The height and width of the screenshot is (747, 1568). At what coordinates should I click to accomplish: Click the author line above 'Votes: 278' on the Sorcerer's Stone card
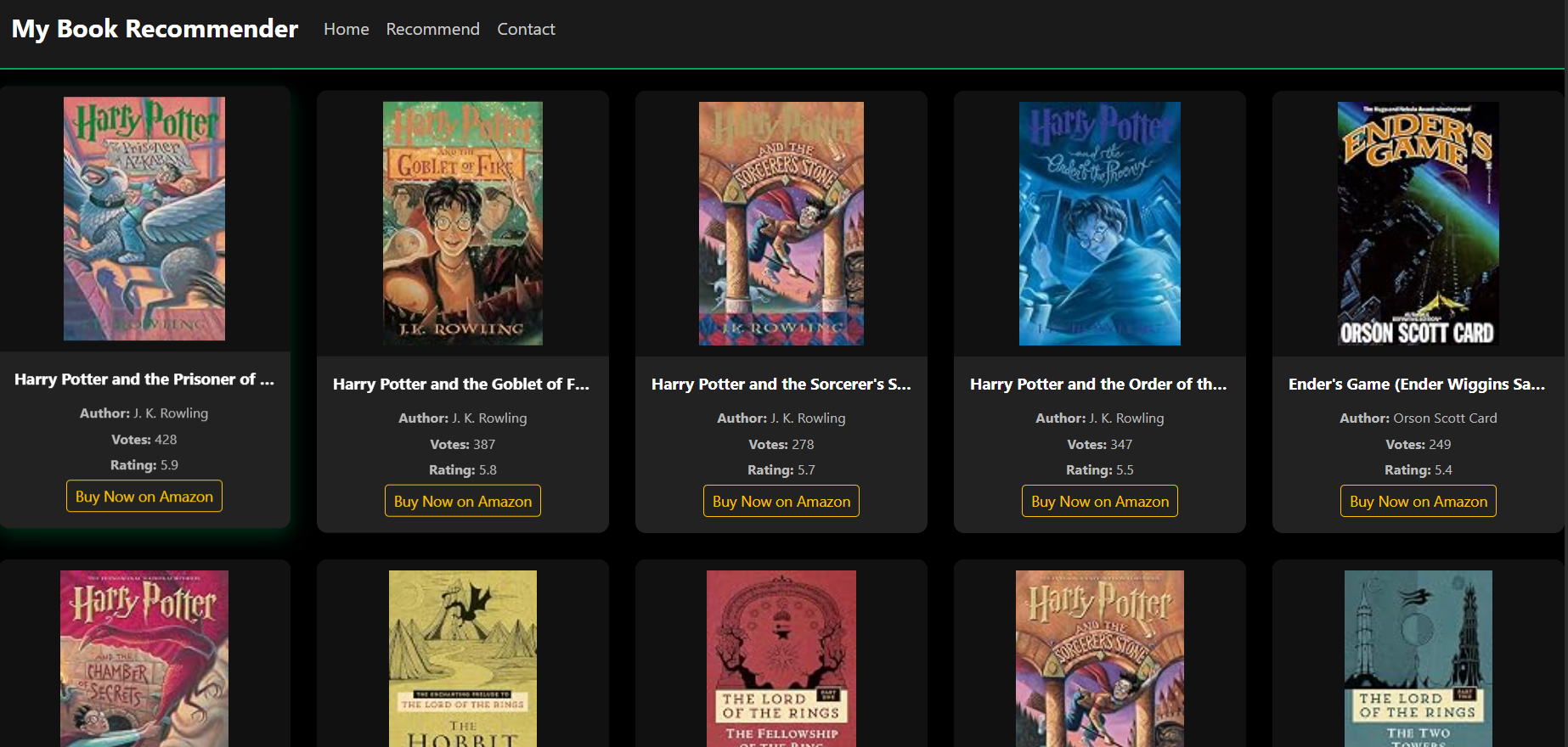point(781,418)
